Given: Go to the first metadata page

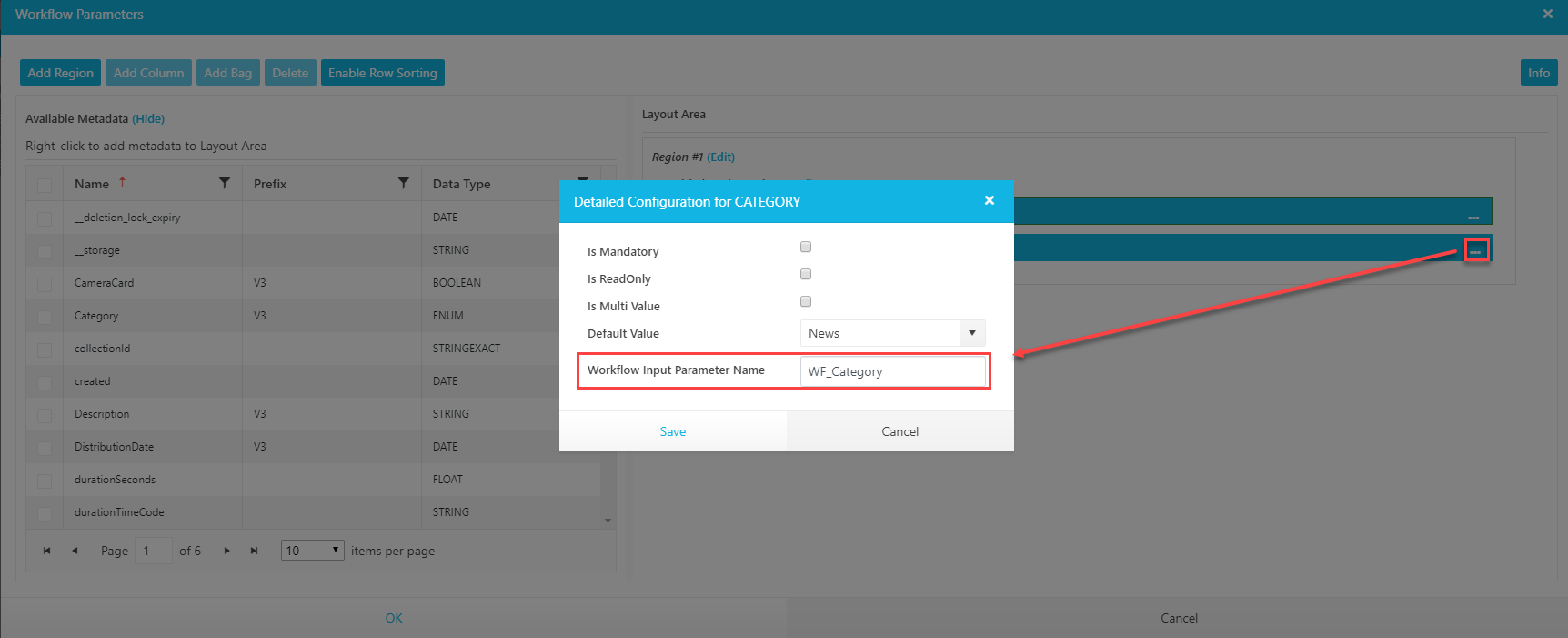Looking at the screenshot, I should pyautogui.click(x=47, y=551).
